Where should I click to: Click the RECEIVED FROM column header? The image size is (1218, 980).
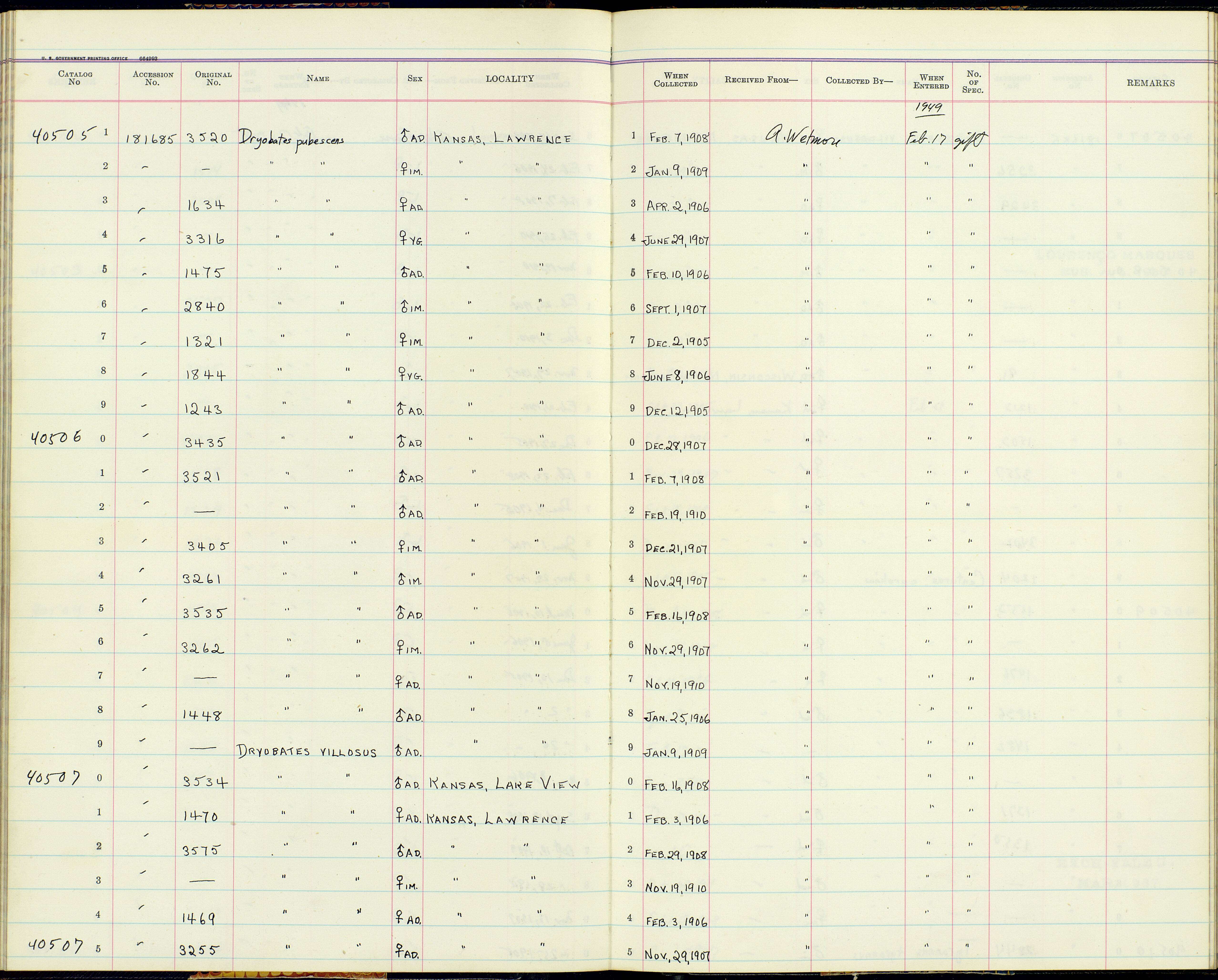pyautogui.click(x=761, y=80)
